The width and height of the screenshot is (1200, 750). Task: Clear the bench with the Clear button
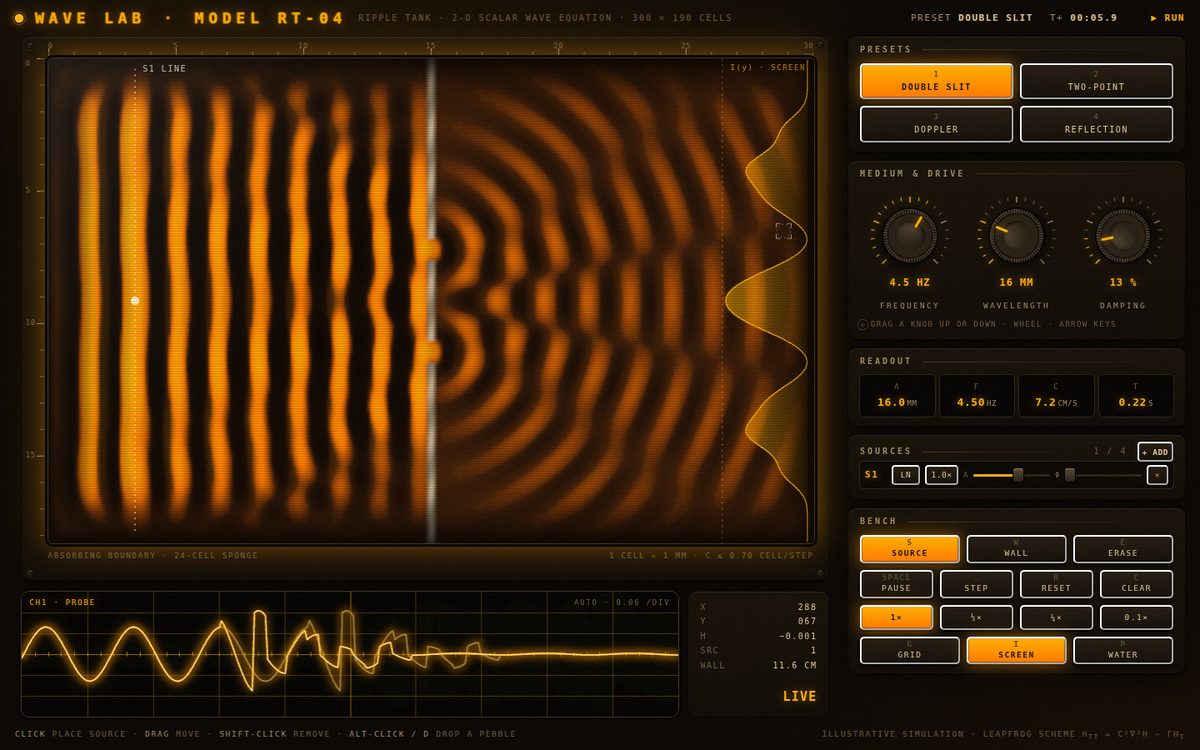pyautogui.click(x=1136, y=584)
